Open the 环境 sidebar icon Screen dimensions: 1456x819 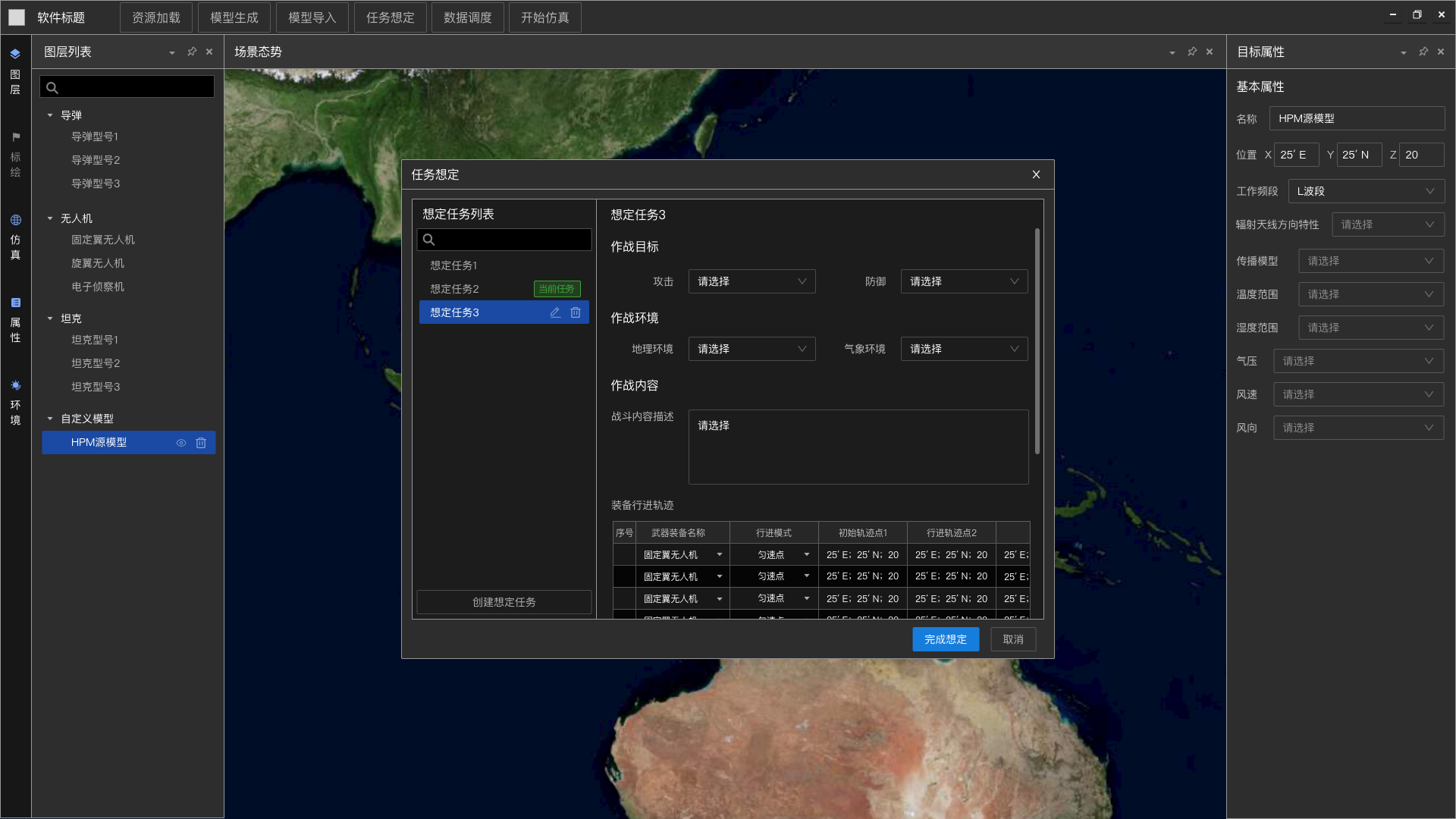coord(15,385)
